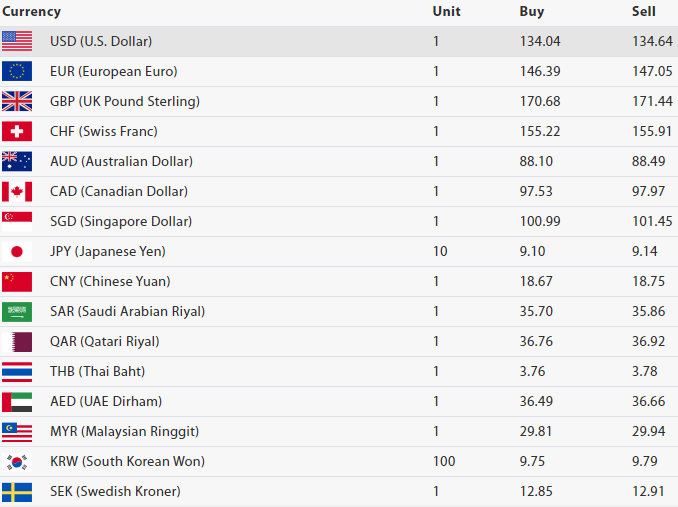Click the Swiss flag icon
The width and height of the screenshot is (678, 507).
pos(17,131)
